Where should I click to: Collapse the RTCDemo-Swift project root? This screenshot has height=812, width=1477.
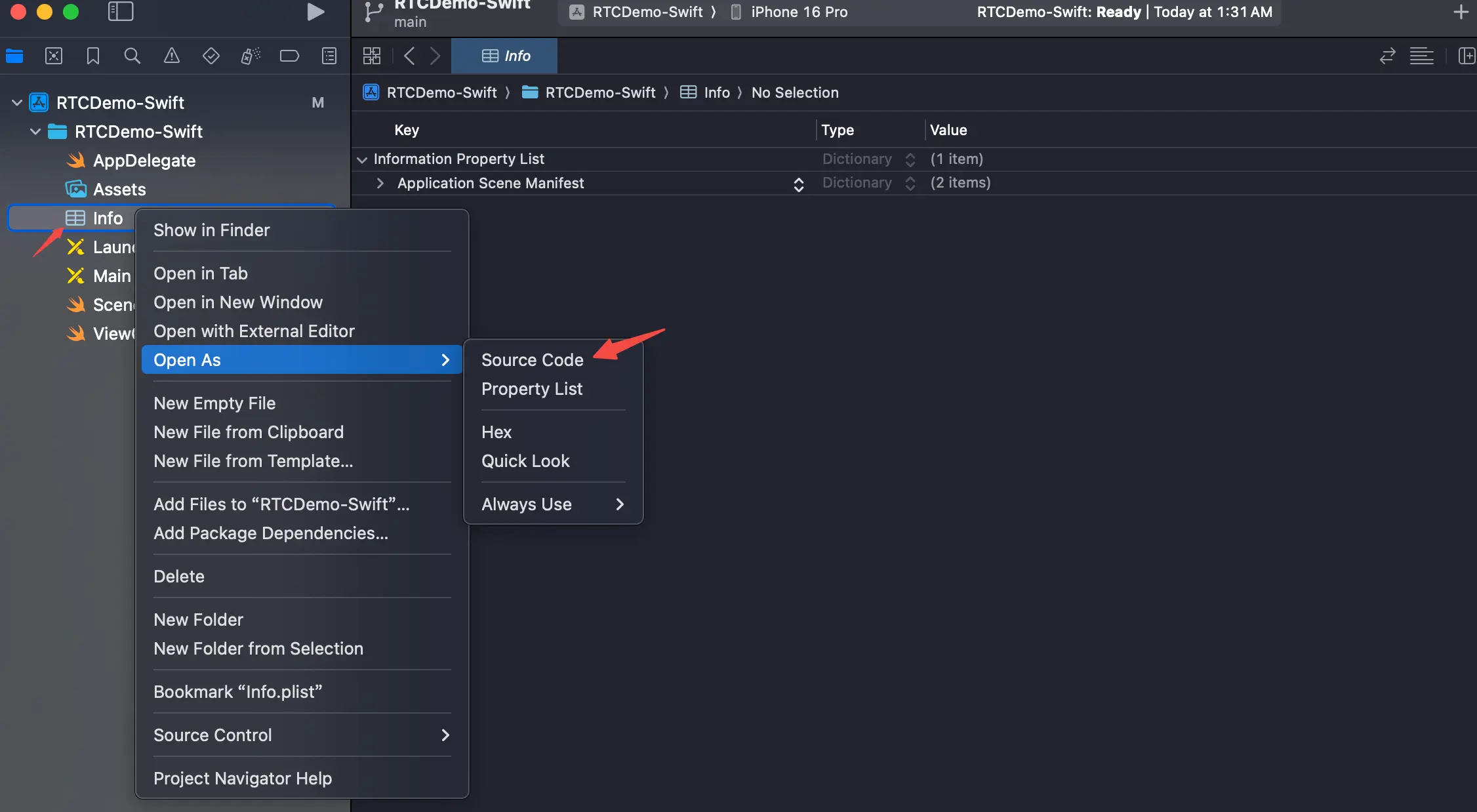[18, 102]
